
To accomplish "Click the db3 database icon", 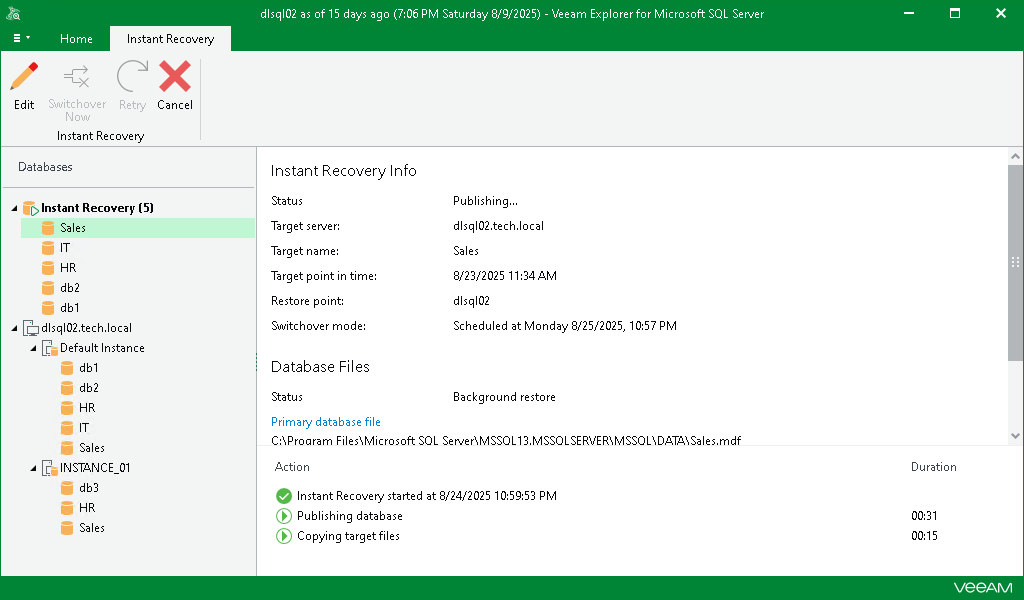I will [67, 488].
